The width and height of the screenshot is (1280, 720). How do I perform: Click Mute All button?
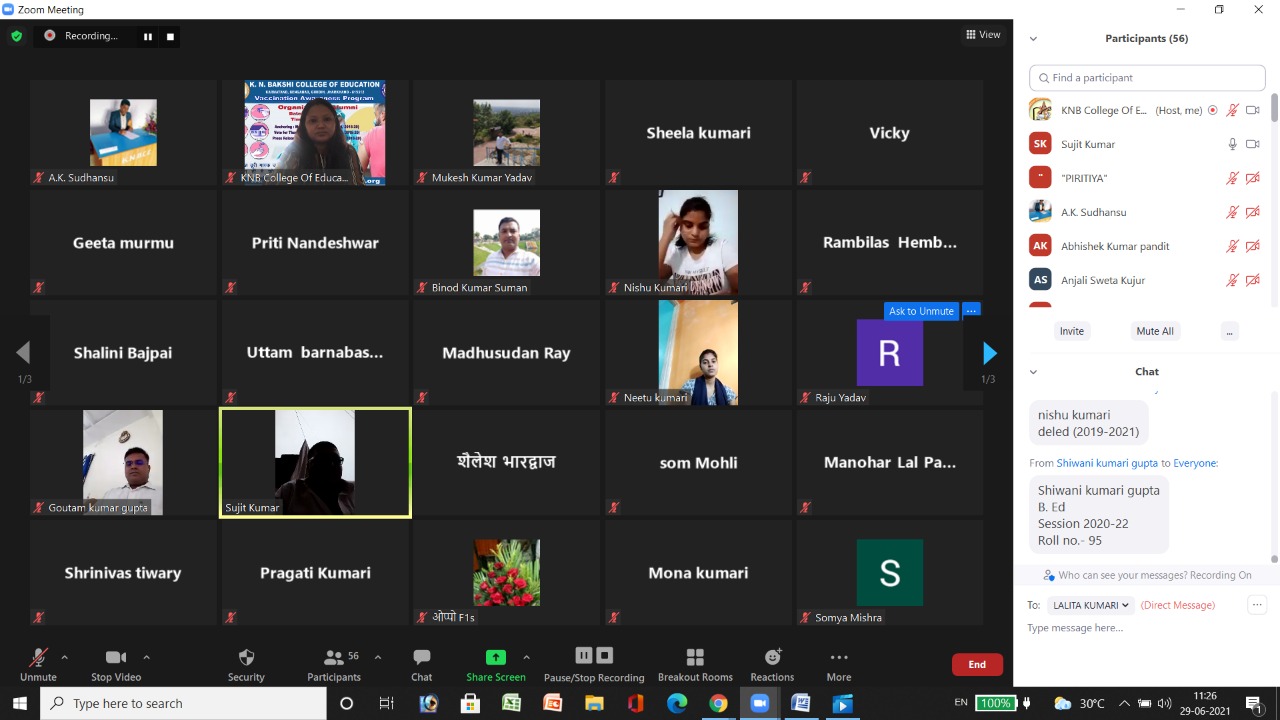(1155, 331)
